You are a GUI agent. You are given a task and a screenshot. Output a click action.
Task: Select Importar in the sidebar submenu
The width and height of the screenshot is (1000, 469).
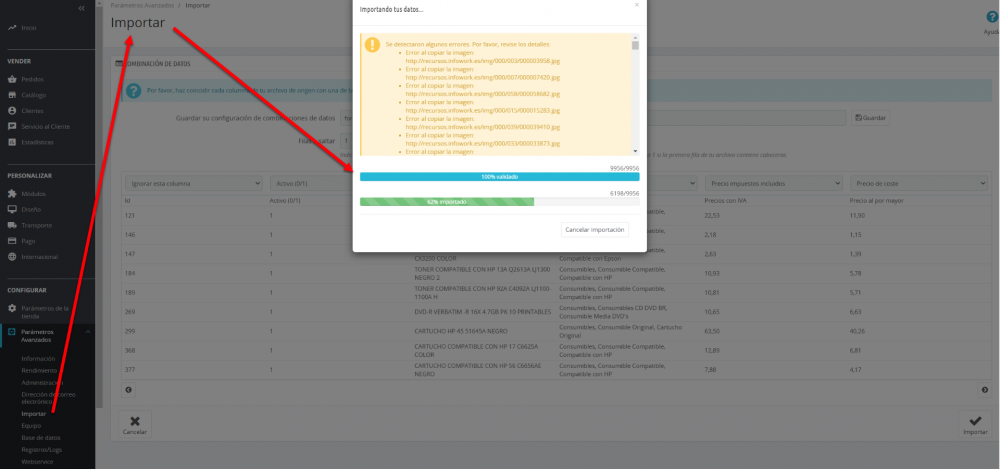point(34,414)
